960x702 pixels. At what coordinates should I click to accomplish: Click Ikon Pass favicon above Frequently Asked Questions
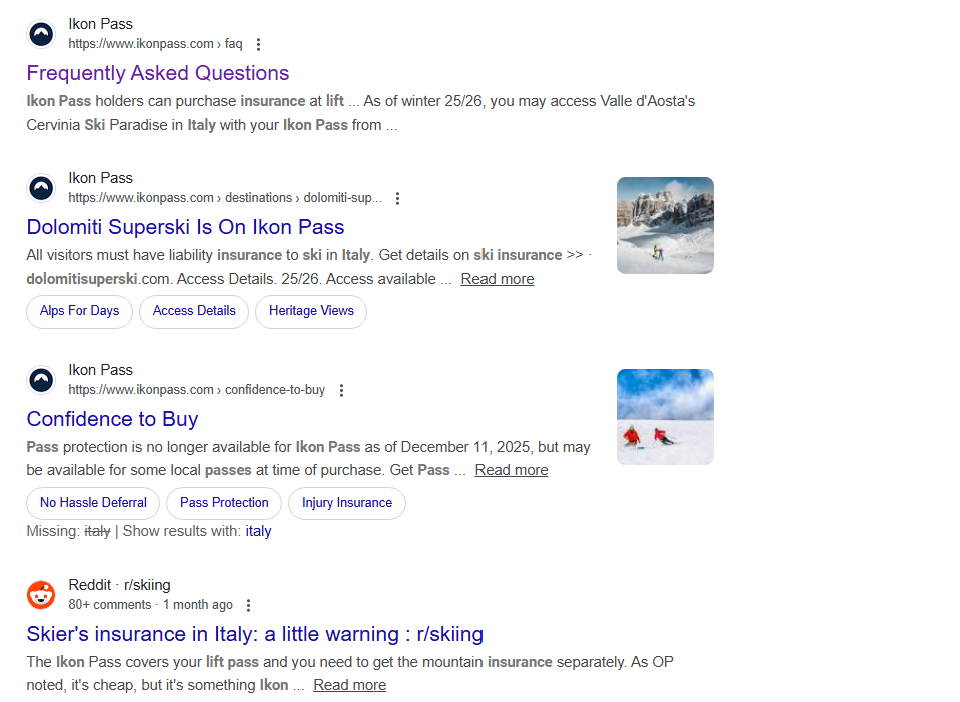click(41, 34)
